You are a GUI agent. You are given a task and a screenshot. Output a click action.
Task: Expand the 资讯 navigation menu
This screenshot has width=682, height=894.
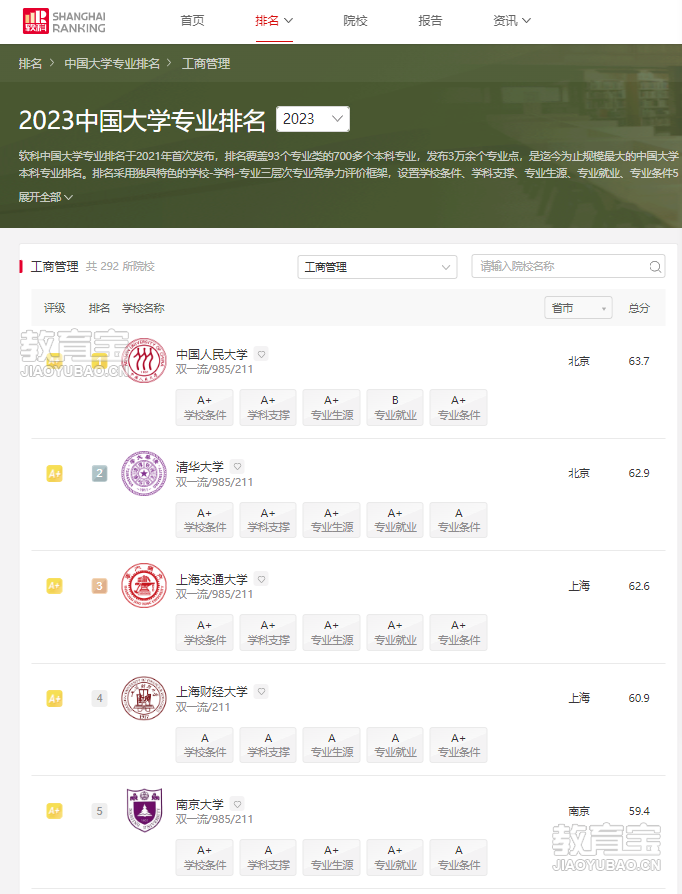[512, 21]
